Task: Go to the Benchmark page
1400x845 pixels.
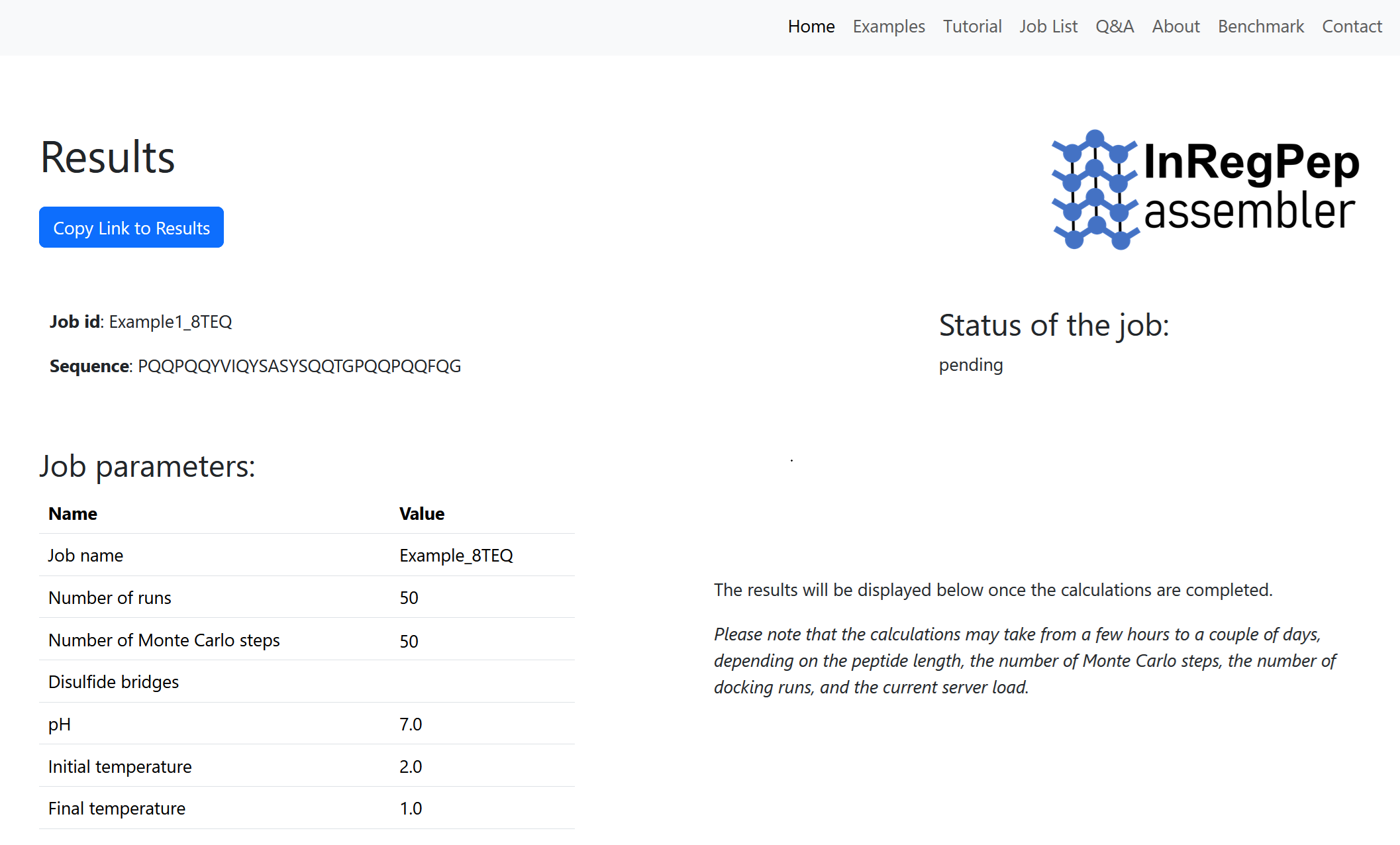Action: [x=1261, y=26]
